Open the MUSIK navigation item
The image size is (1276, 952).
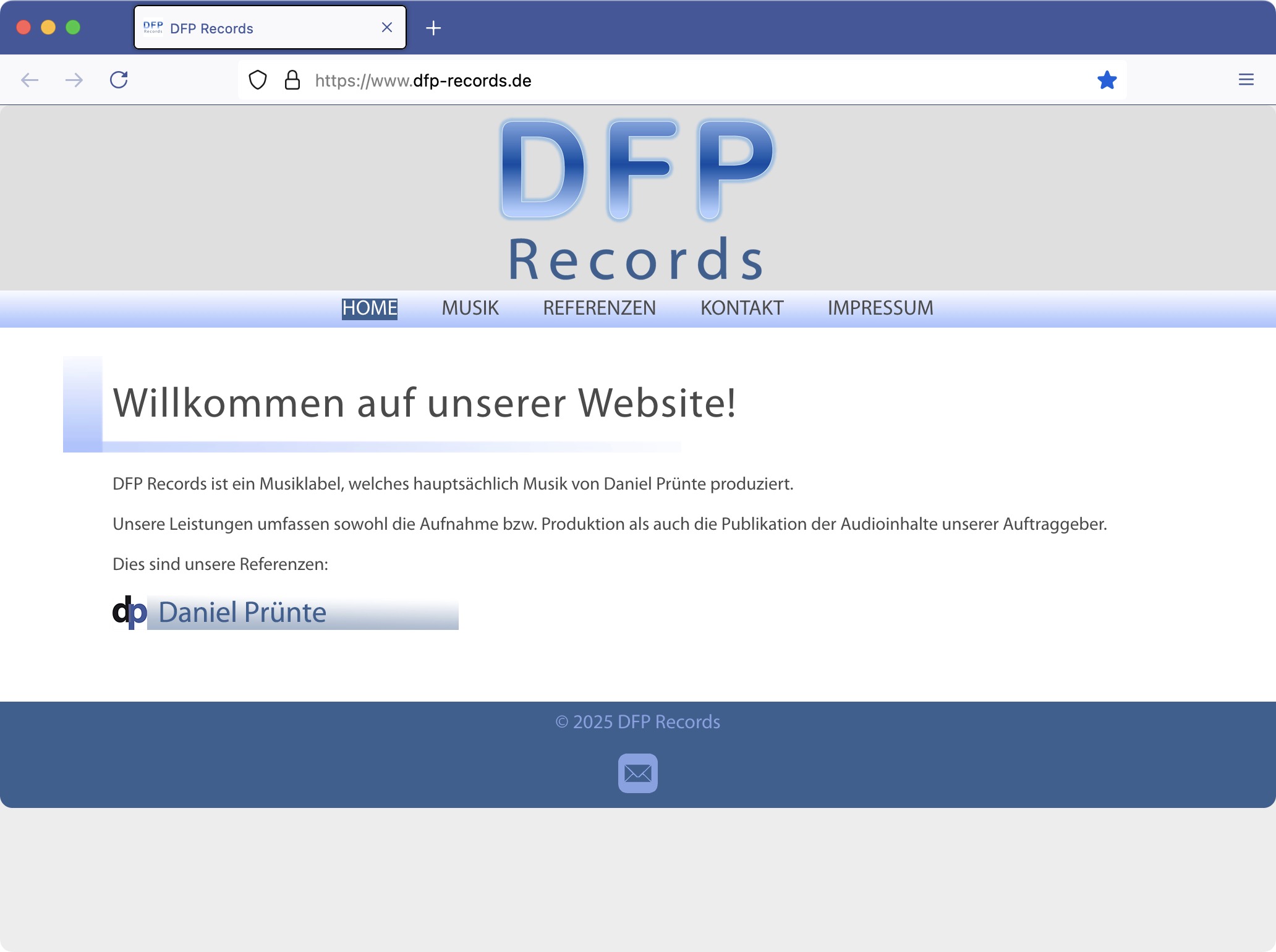pyautogui.click(x=470, y=308)
